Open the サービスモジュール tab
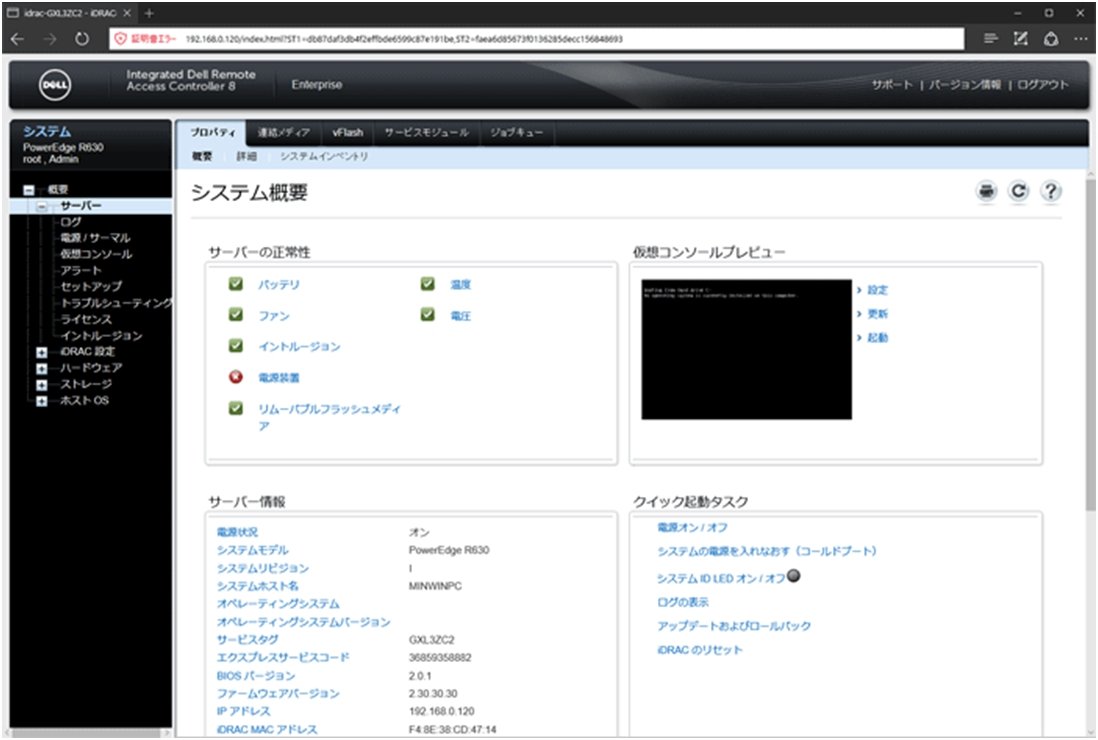1098x740 pixels. coord(426,132)
